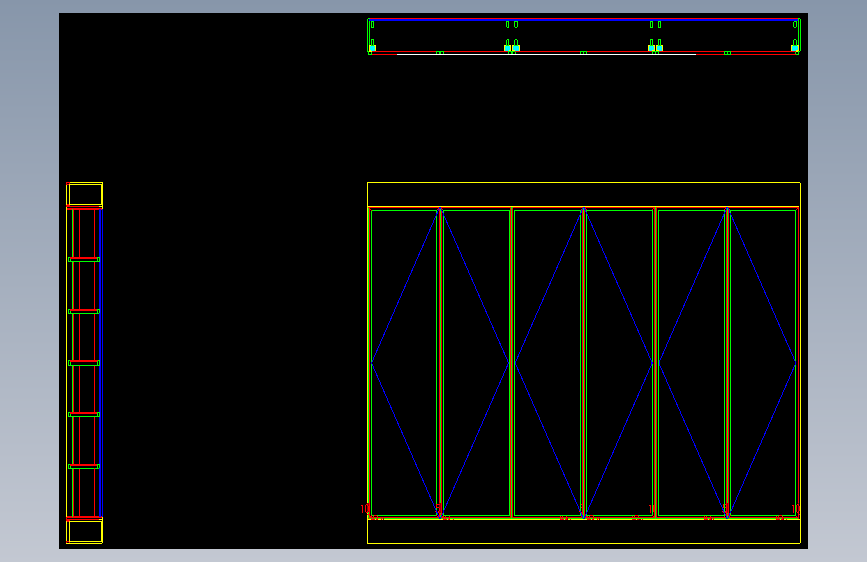Screen dimensions: 867x562
Task: Select the topmost green cross bracket in side section
Action: click(x=84, y=259)
